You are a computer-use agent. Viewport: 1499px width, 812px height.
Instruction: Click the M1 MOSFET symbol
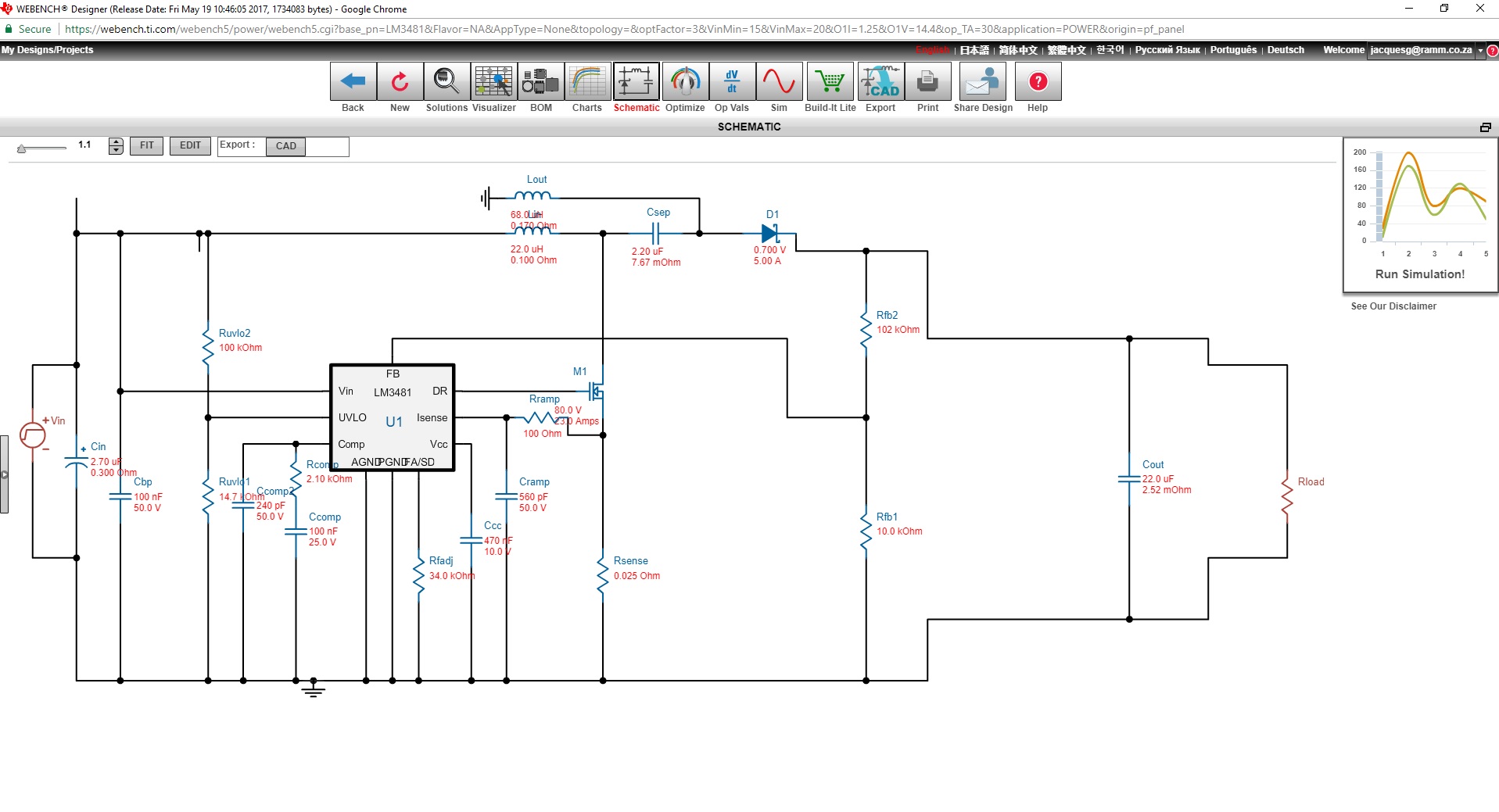pyautogui.click(x=597, y=392)
